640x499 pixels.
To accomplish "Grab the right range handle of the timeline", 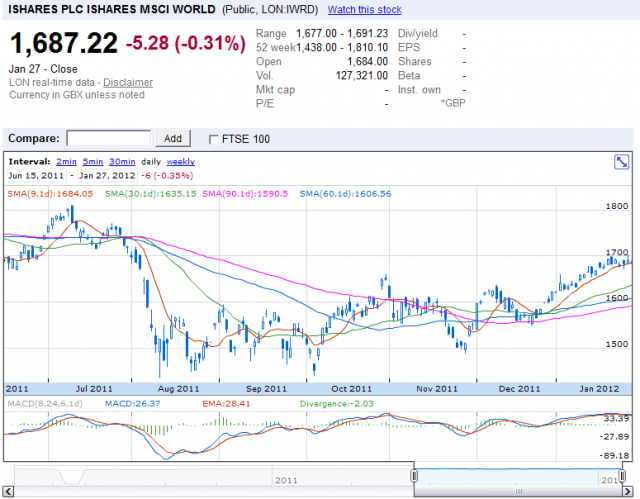I will (622, 476).
